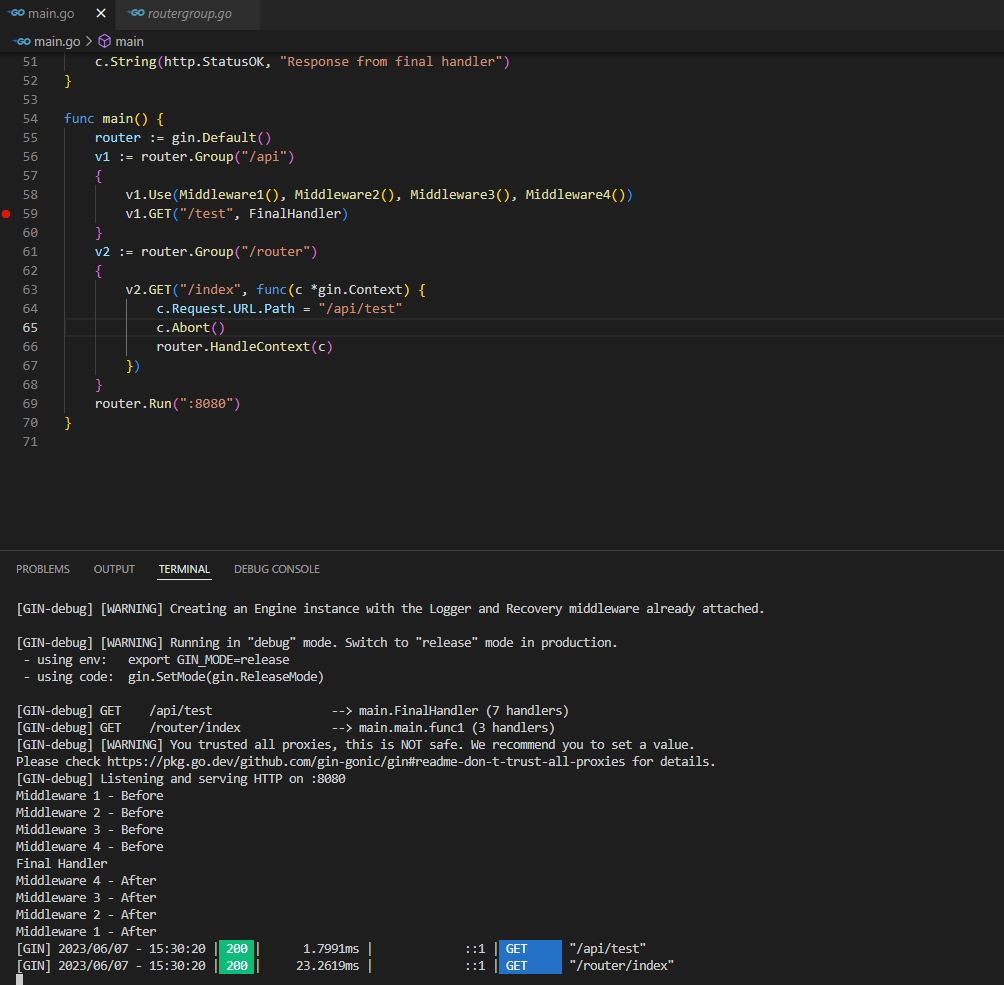
Task: Click line number 54 in the gutter
Action: pos(30,118)
